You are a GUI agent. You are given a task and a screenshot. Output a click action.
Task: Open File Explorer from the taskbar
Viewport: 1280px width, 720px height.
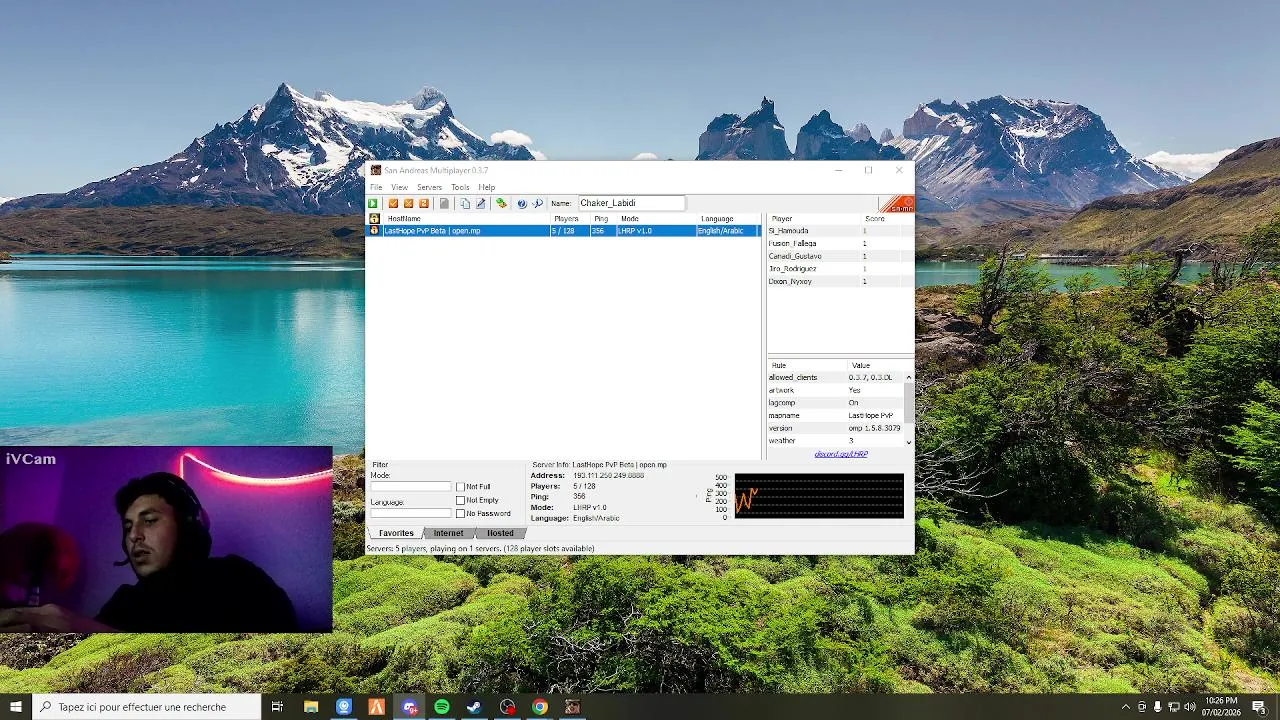click(x=311, y=707)
